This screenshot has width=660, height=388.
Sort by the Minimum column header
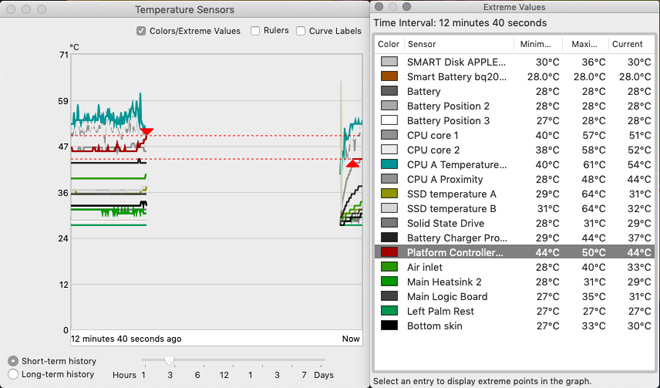click(x=535, y=44)
